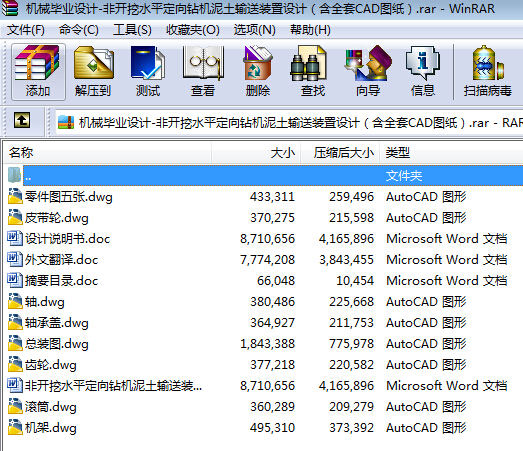Click the icon of 轴承盖.dwg
The image size is (523, 451).
point(15,322)
